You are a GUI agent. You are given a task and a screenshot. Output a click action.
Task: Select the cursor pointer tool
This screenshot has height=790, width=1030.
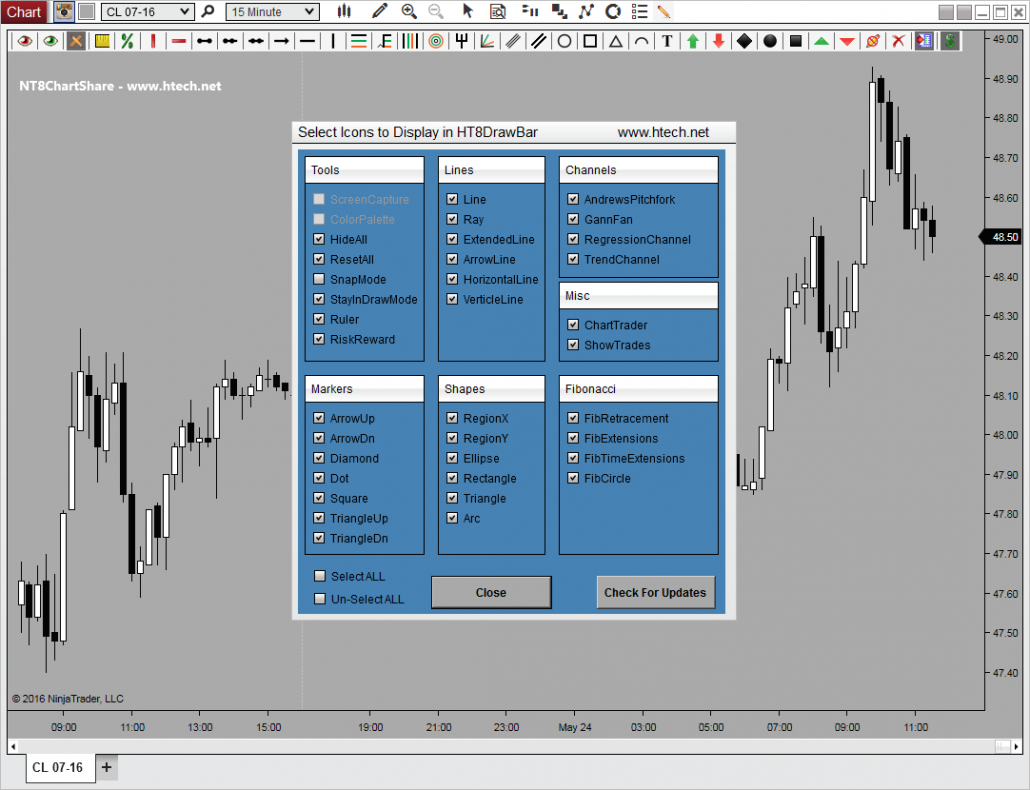pos(467,11)
